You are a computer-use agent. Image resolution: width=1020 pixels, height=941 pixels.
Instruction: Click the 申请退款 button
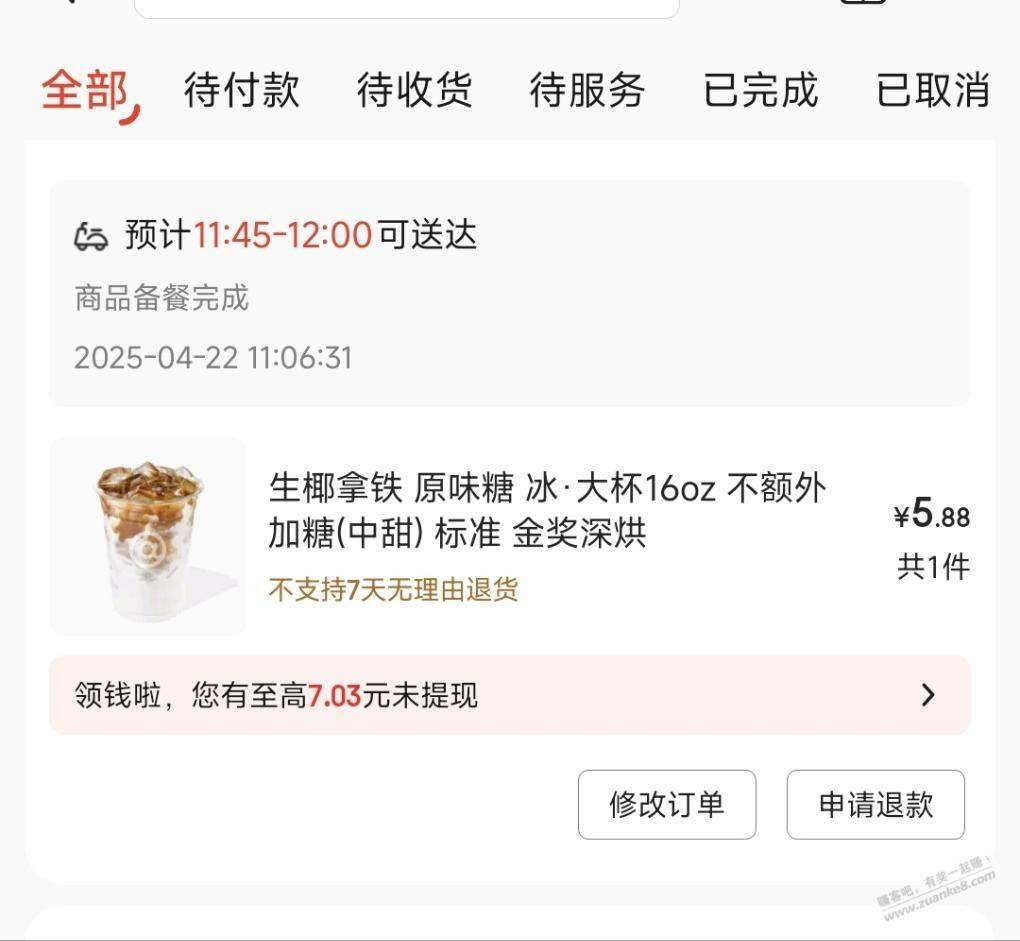click(876, 804)
